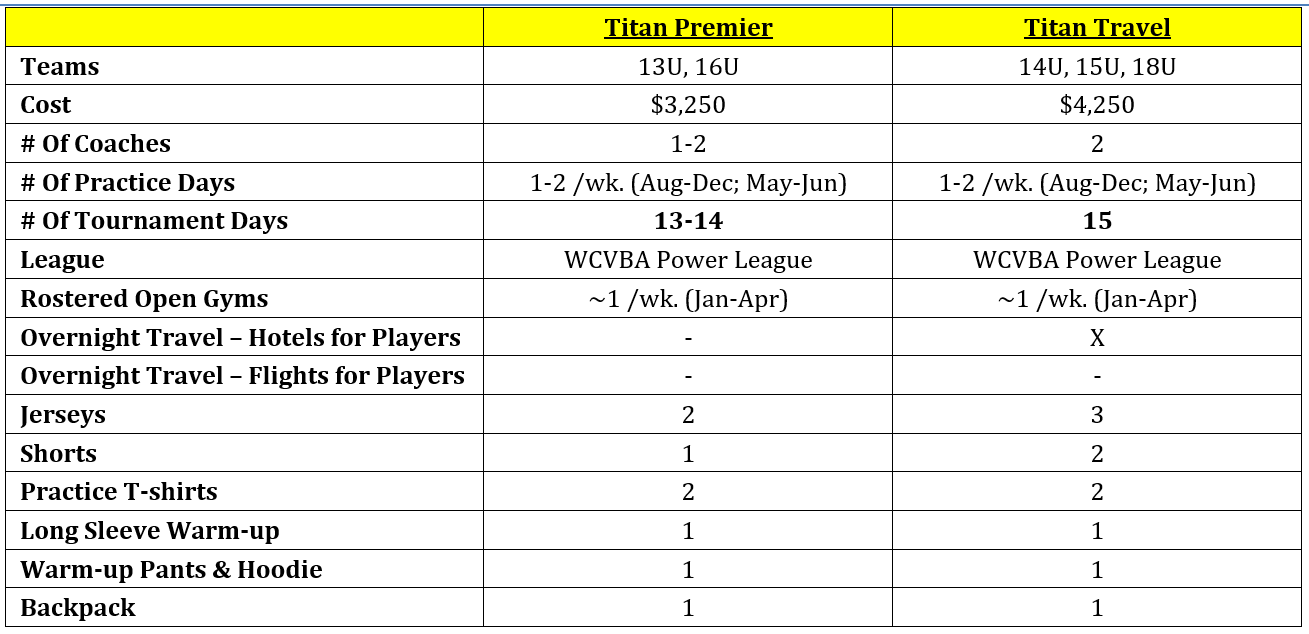Image resolution: width=1309 pixels, height=634 pixels.
Task: Click the 13-14 tournament days cell
Action: [688, 221]
